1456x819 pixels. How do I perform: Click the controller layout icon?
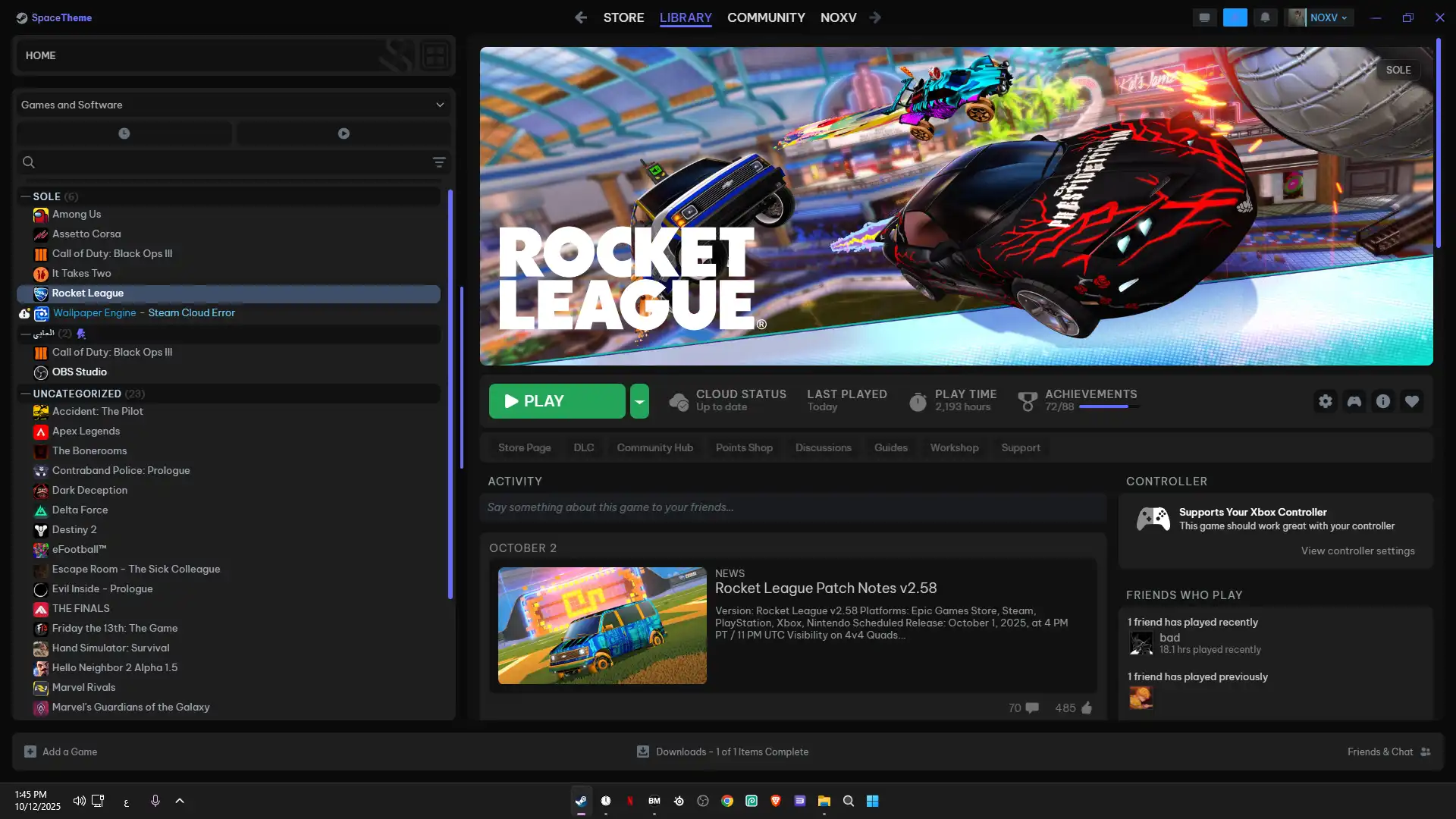point(1354,401)
